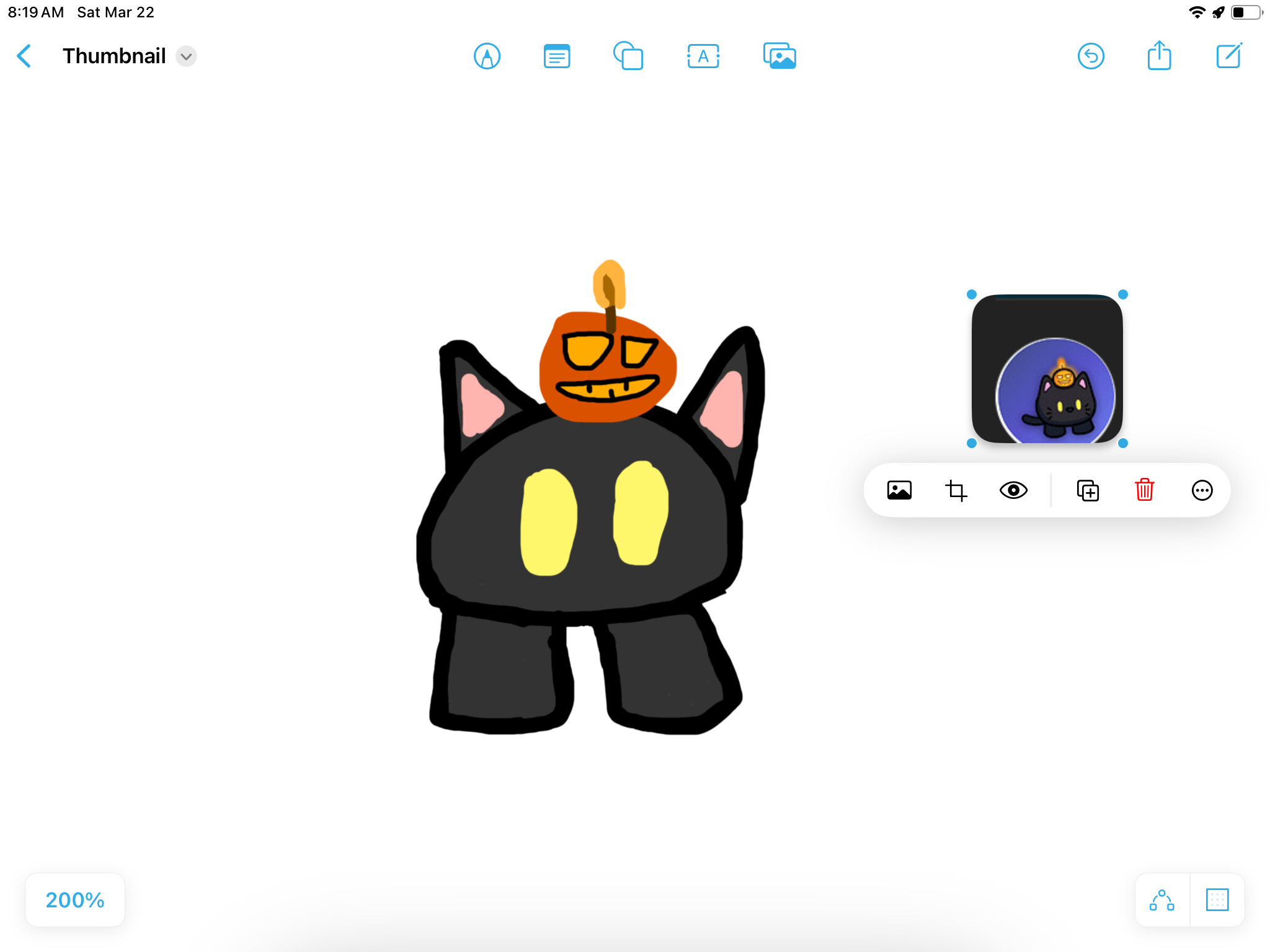Open the More options ellipsis menu

[x=1202, y=490]
